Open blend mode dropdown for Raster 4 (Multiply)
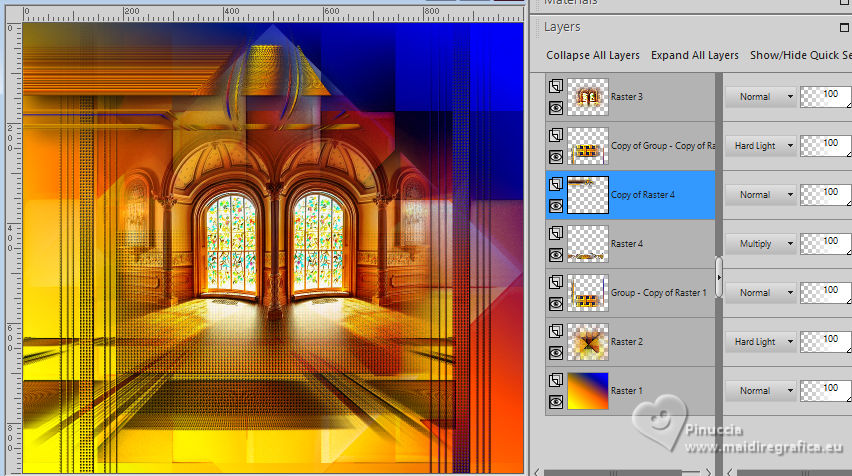This screenshot has height=476, width=852. point(760,244)
